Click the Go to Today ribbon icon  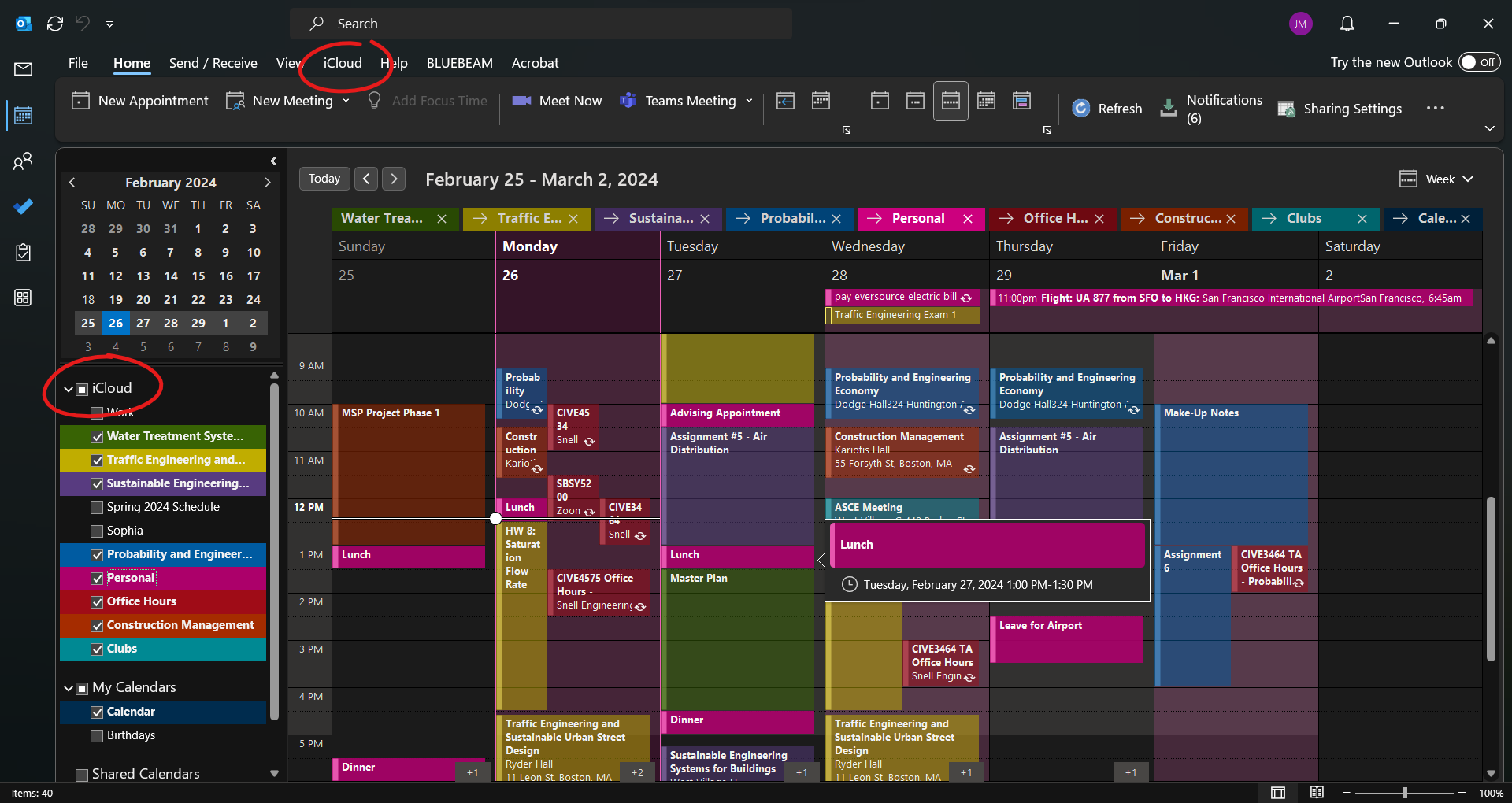pos(785,101)
